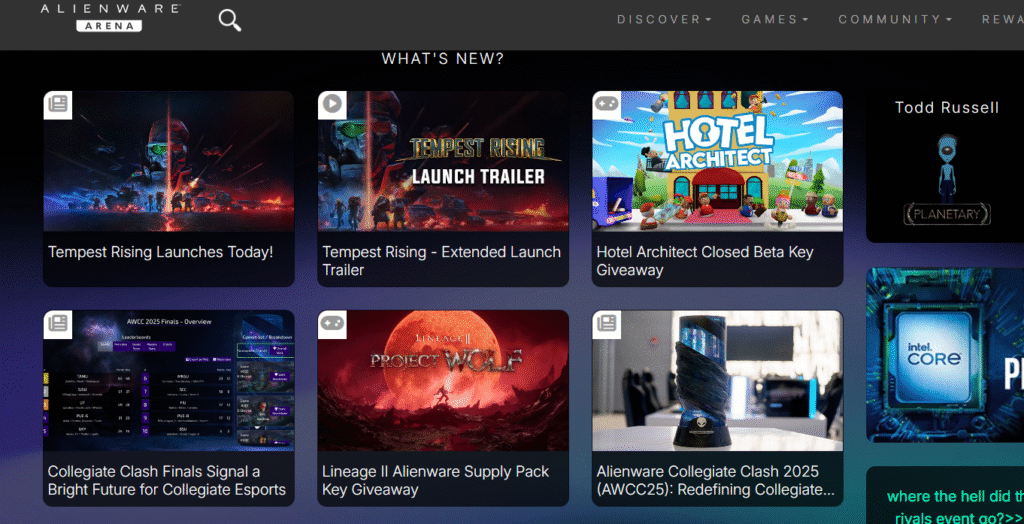The width and height of the screenshot is (1024, 524).
Task: Expand the Discover dropdown menu
Action: pos(664,20)
